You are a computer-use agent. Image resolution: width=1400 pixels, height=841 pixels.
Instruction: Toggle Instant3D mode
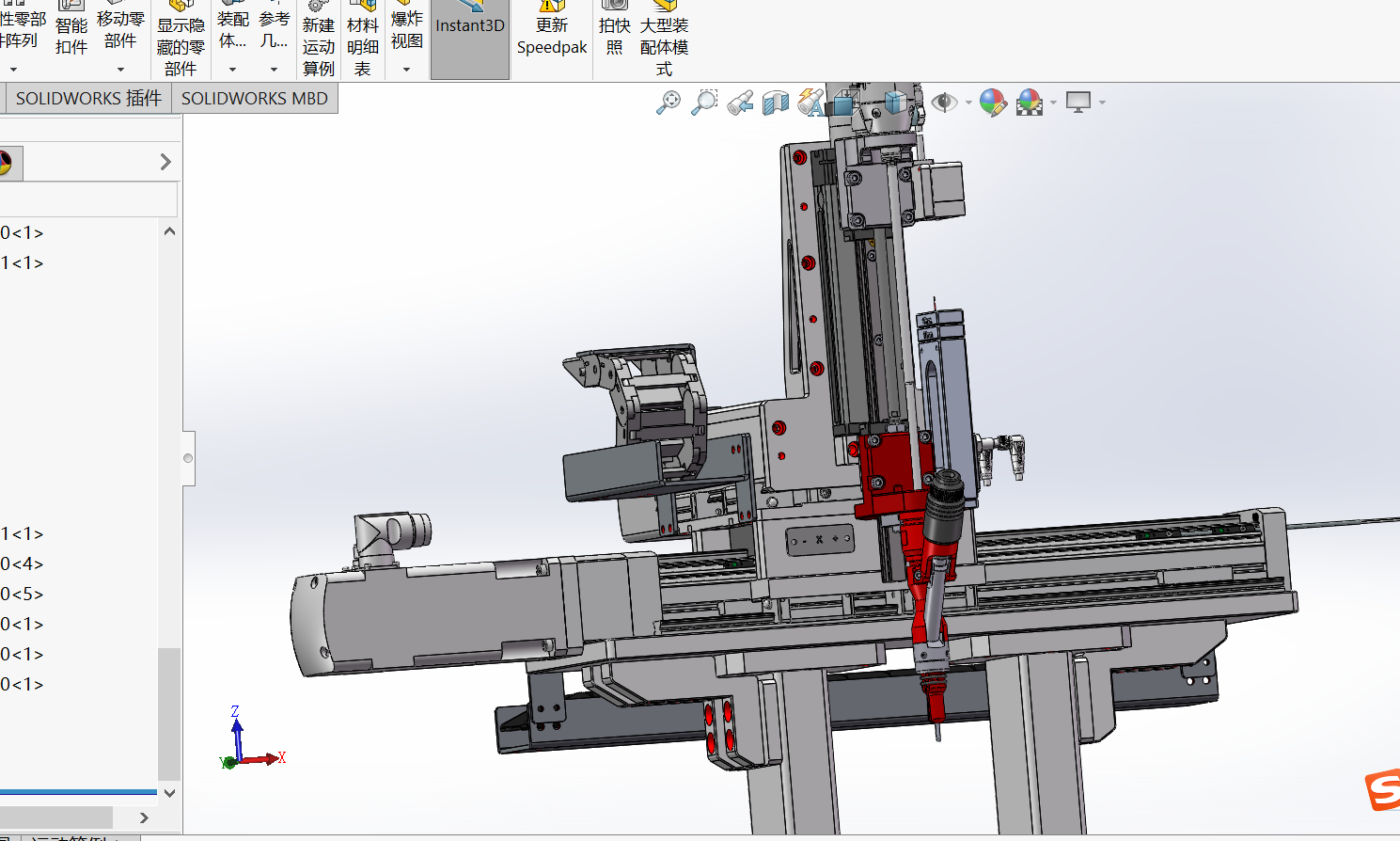470,38
